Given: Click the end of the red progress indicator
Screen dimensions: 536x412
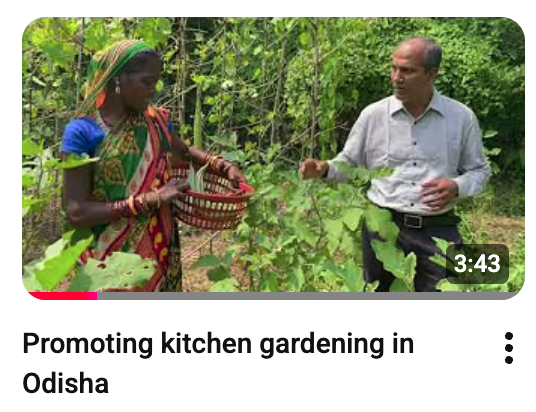Looking at the screenshot, I should tap(96, 296).
